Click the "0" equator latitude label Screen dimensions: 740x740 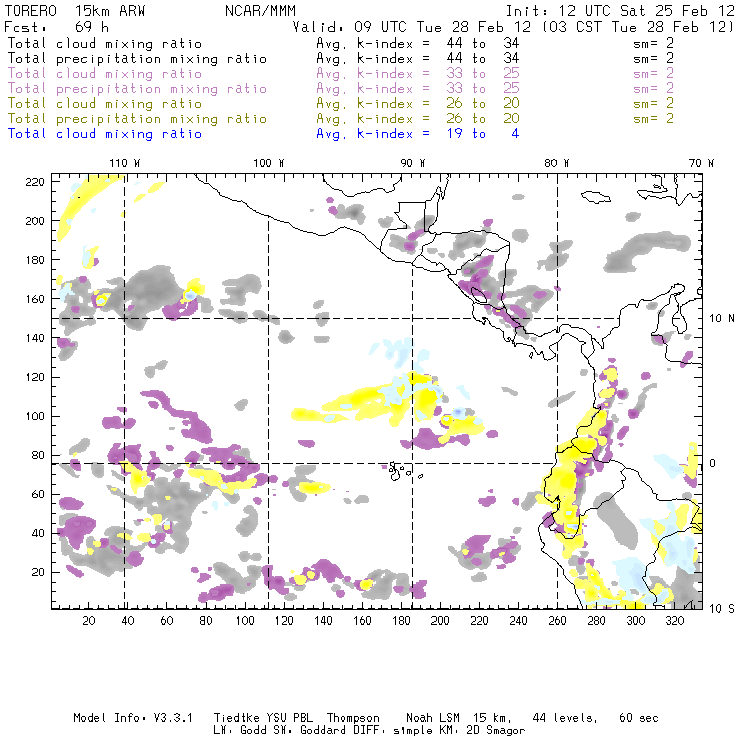coord(713,463)
